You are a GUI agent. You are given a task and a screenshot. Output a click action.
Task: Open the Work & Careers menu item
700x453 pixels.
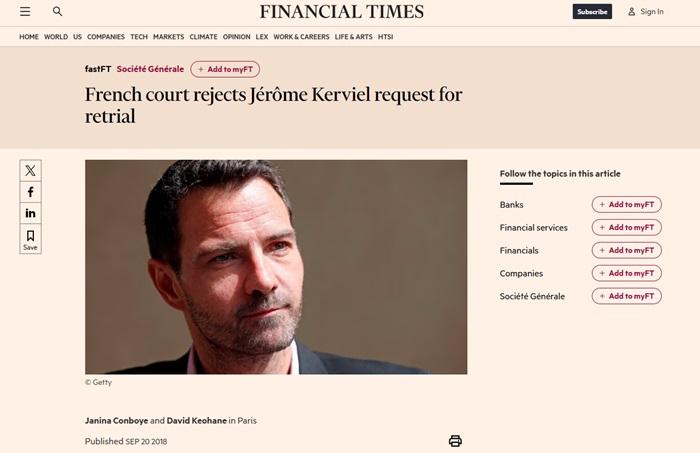point(301,37)
